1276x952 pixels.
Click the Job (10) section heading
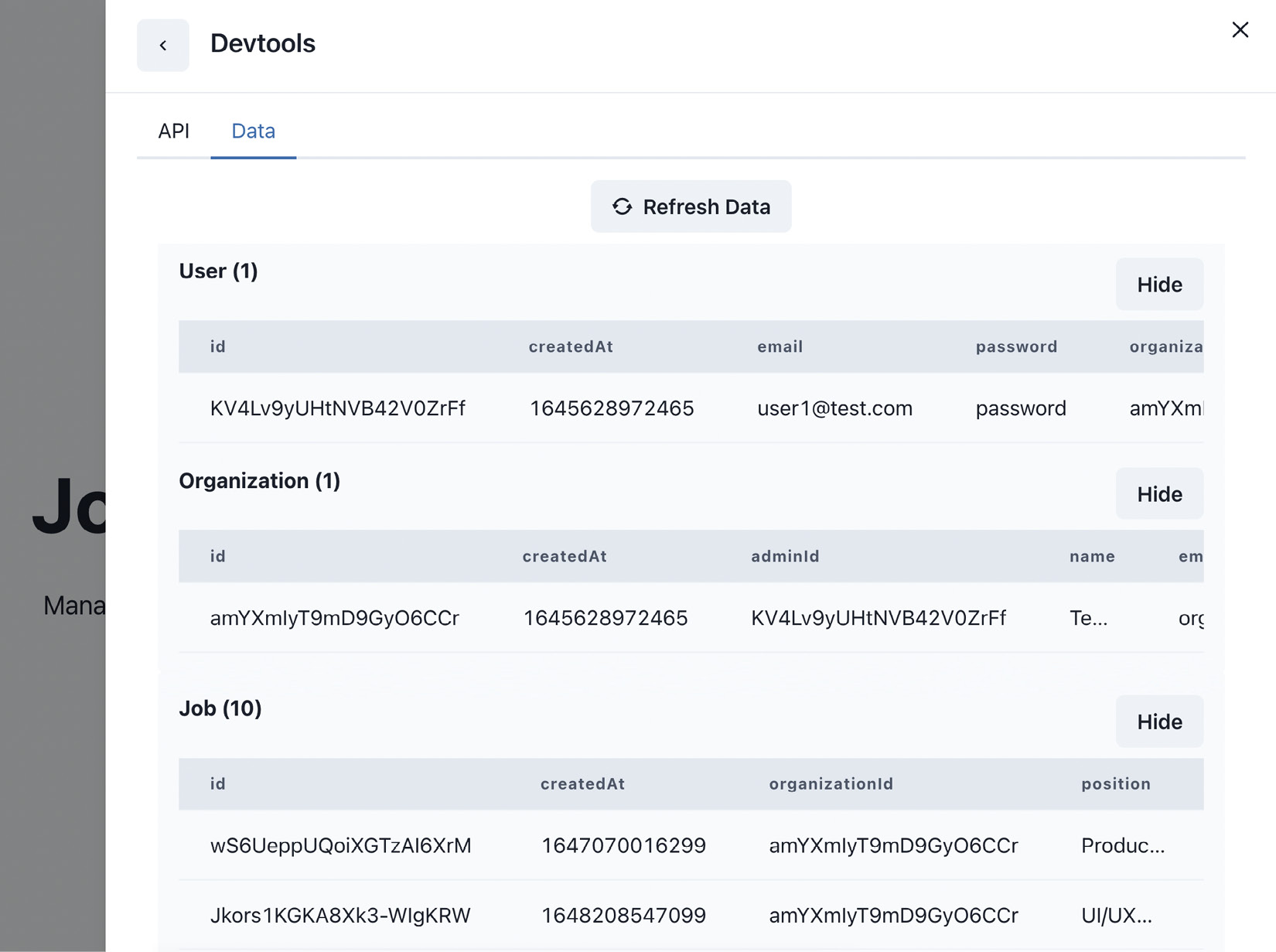220,708
